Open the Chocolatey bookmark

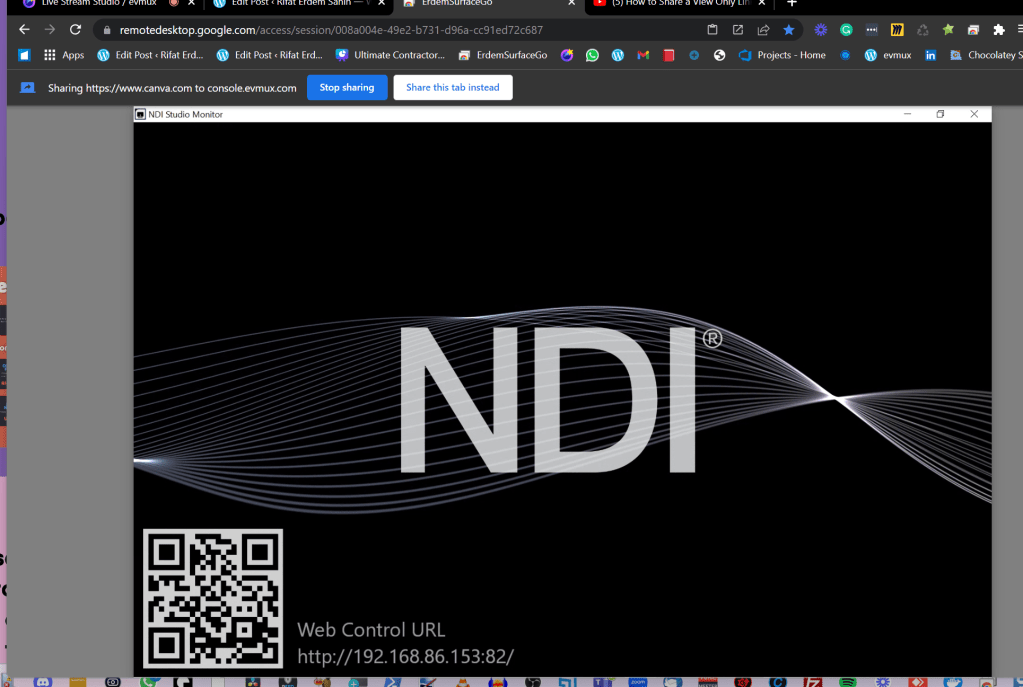(x=986, y=55)
